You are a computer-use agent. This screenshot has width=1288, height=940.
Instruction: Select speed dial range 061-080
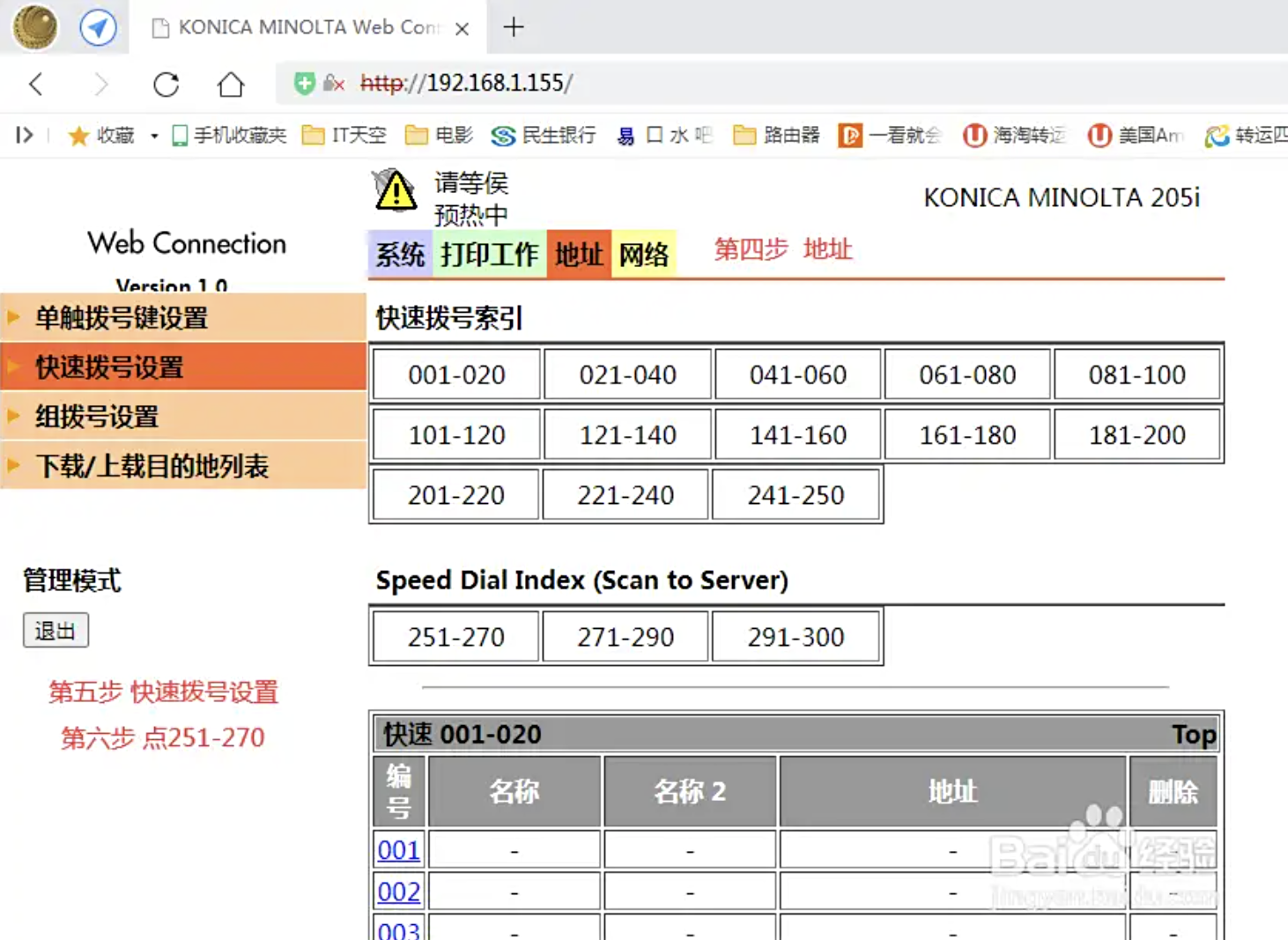967,374
